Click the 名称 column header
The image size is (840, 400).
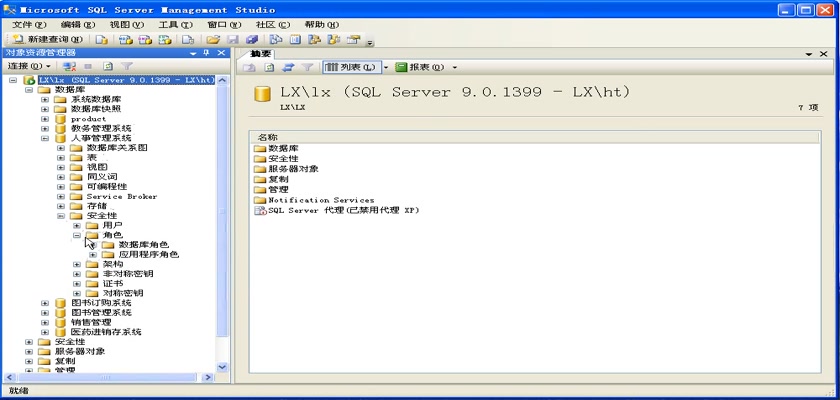[535, 138]
